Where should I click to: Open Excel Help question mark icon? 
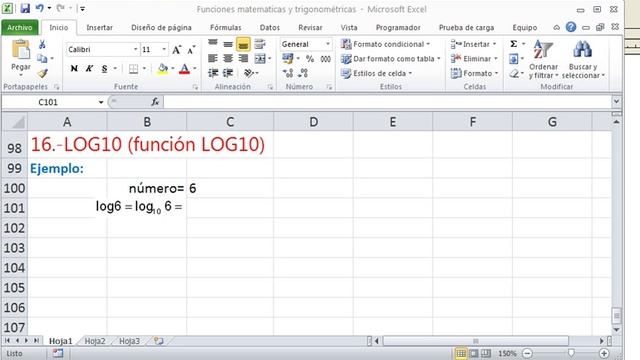click(x=571, y=27)
